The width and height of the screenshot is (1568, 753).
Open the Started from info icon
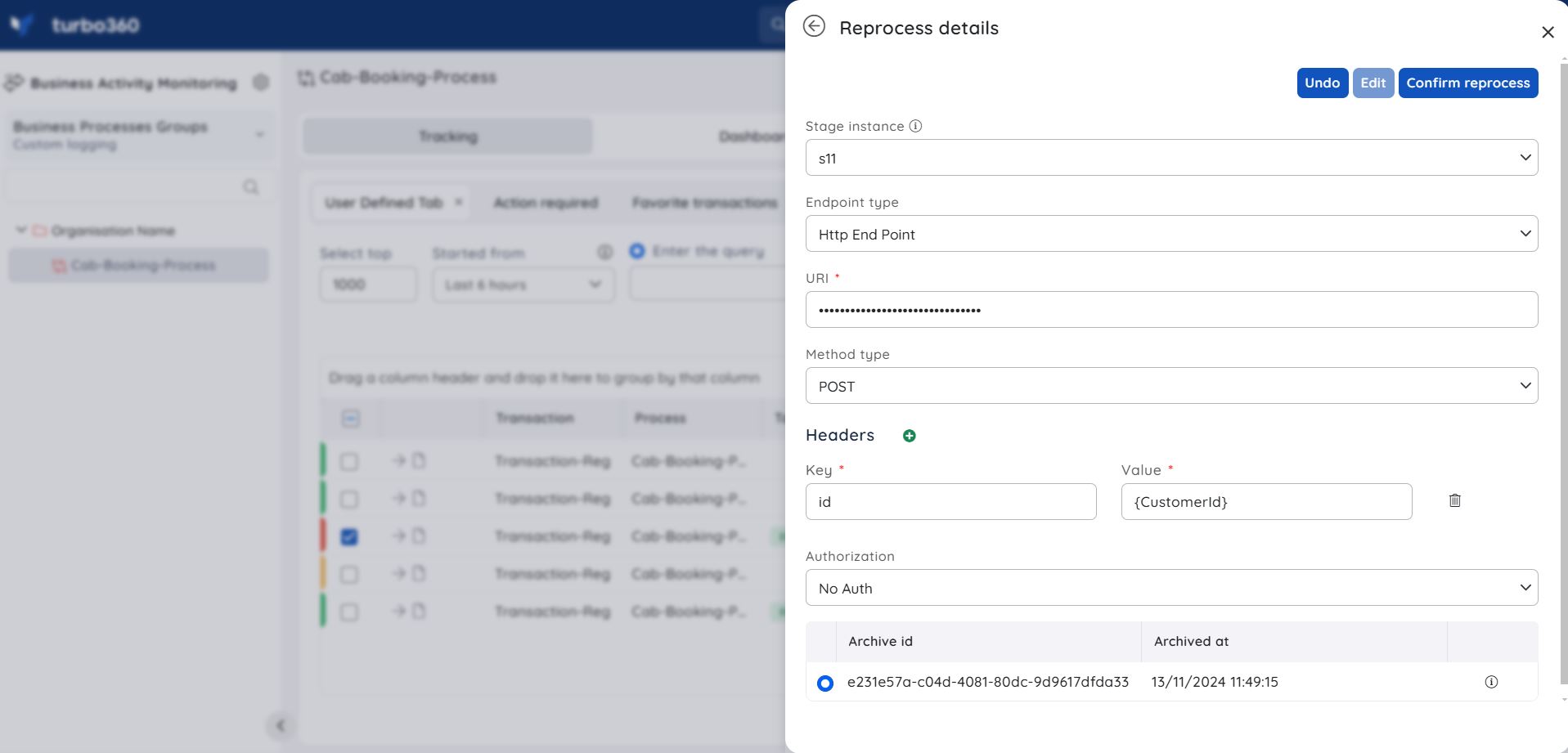coord(605,253)
